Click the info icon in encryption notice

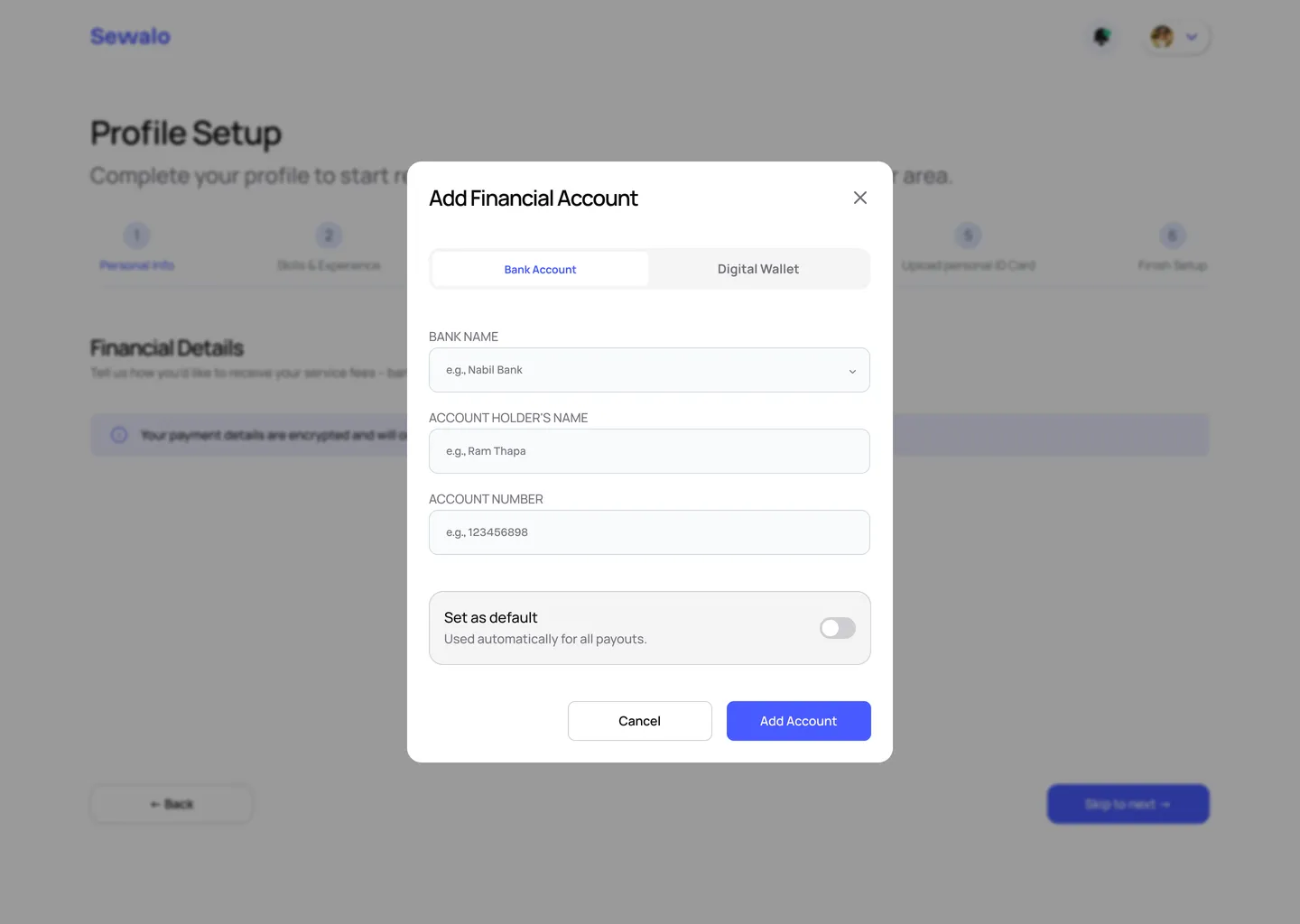click(119, 435)
